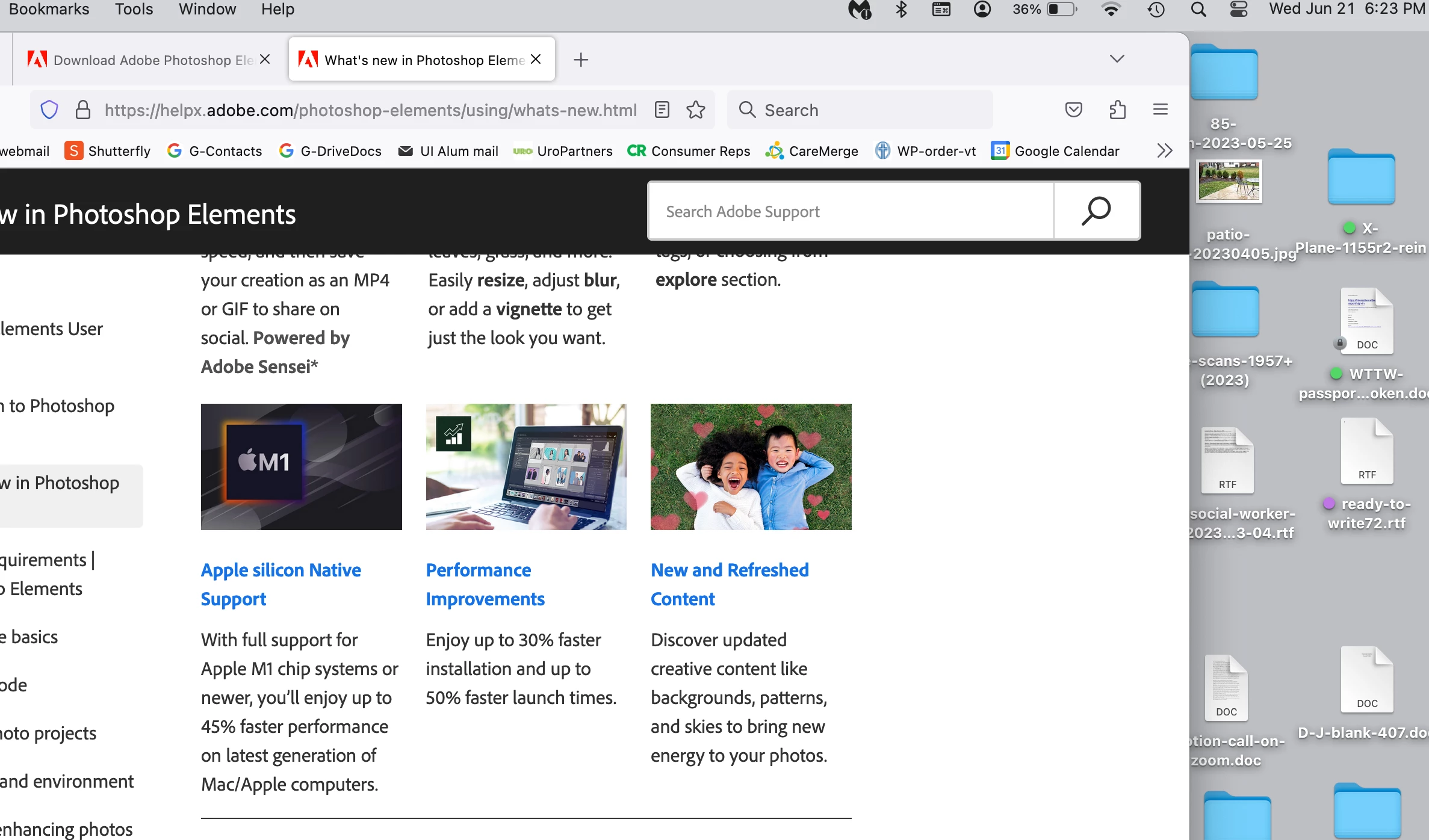Expand the list all tabs chevron

(x=1117, y=58)
